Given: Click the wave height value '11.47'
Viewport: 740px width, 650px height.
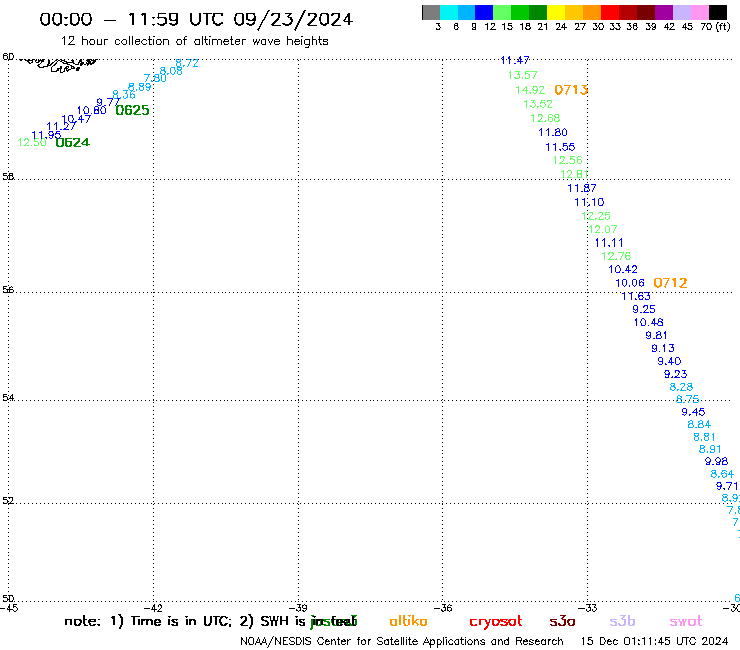Looking at the screenshot, I should pos(515,60).
